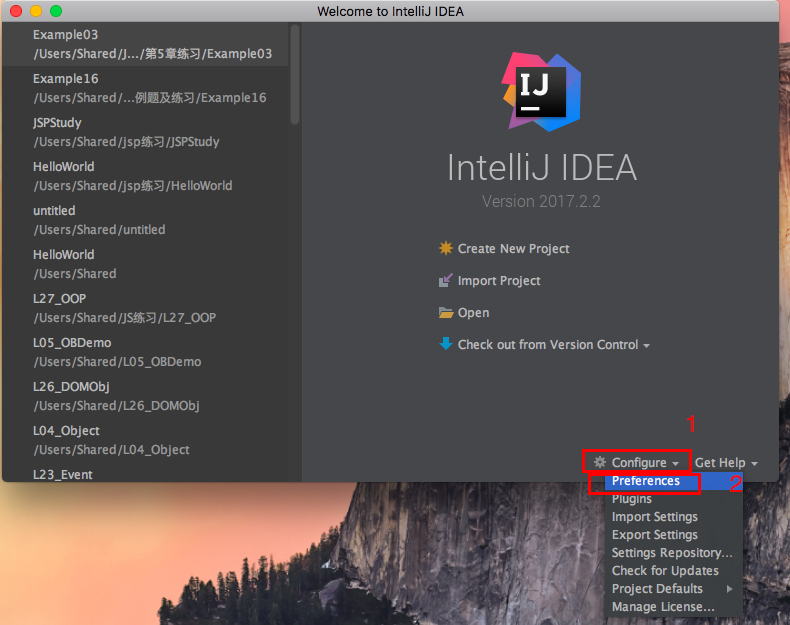
Task: Click path /Users/Shared/L26_DOMObj
Action: (116, 406)
